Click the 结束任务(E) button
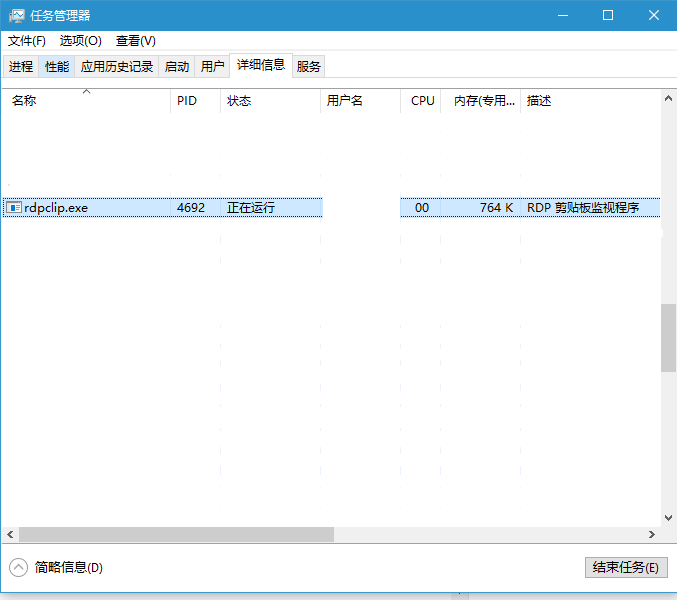 (x=626, y=567)
